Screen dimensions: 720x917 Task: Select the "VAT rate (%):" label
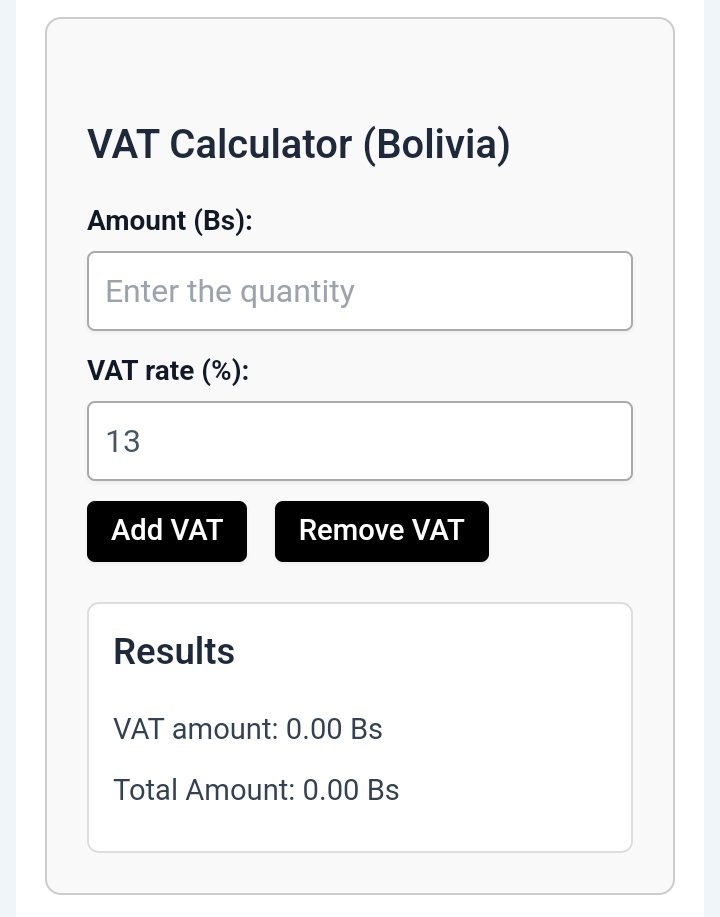click(168, 371)
